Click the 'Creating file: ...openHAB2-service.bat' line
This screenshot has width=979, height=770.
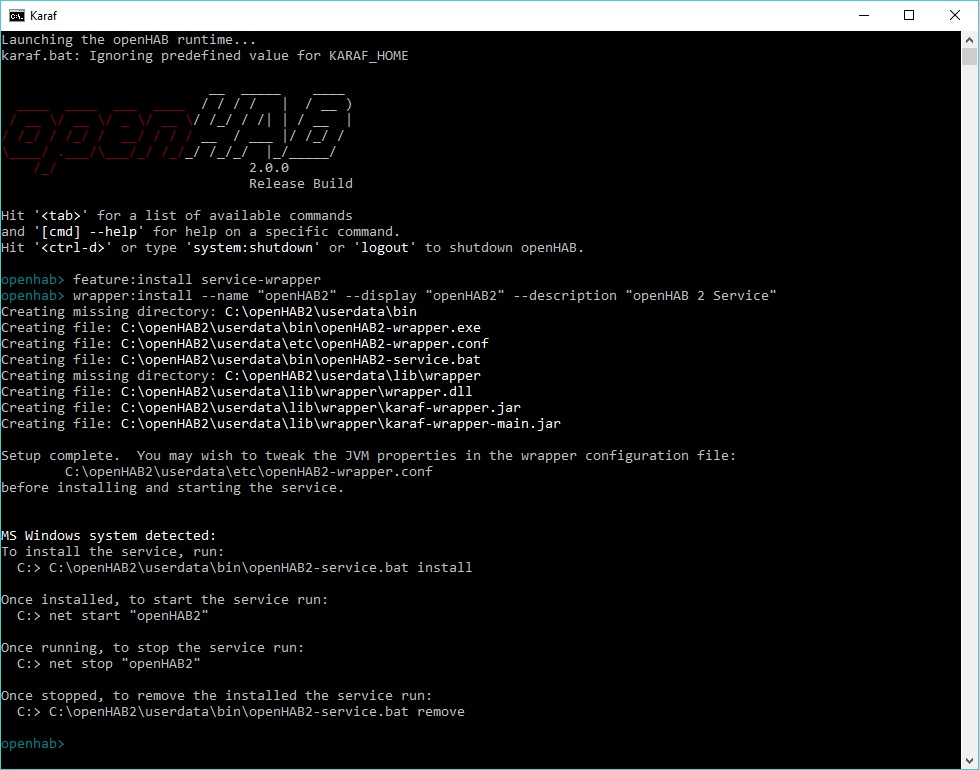click(x=241, y=360)
